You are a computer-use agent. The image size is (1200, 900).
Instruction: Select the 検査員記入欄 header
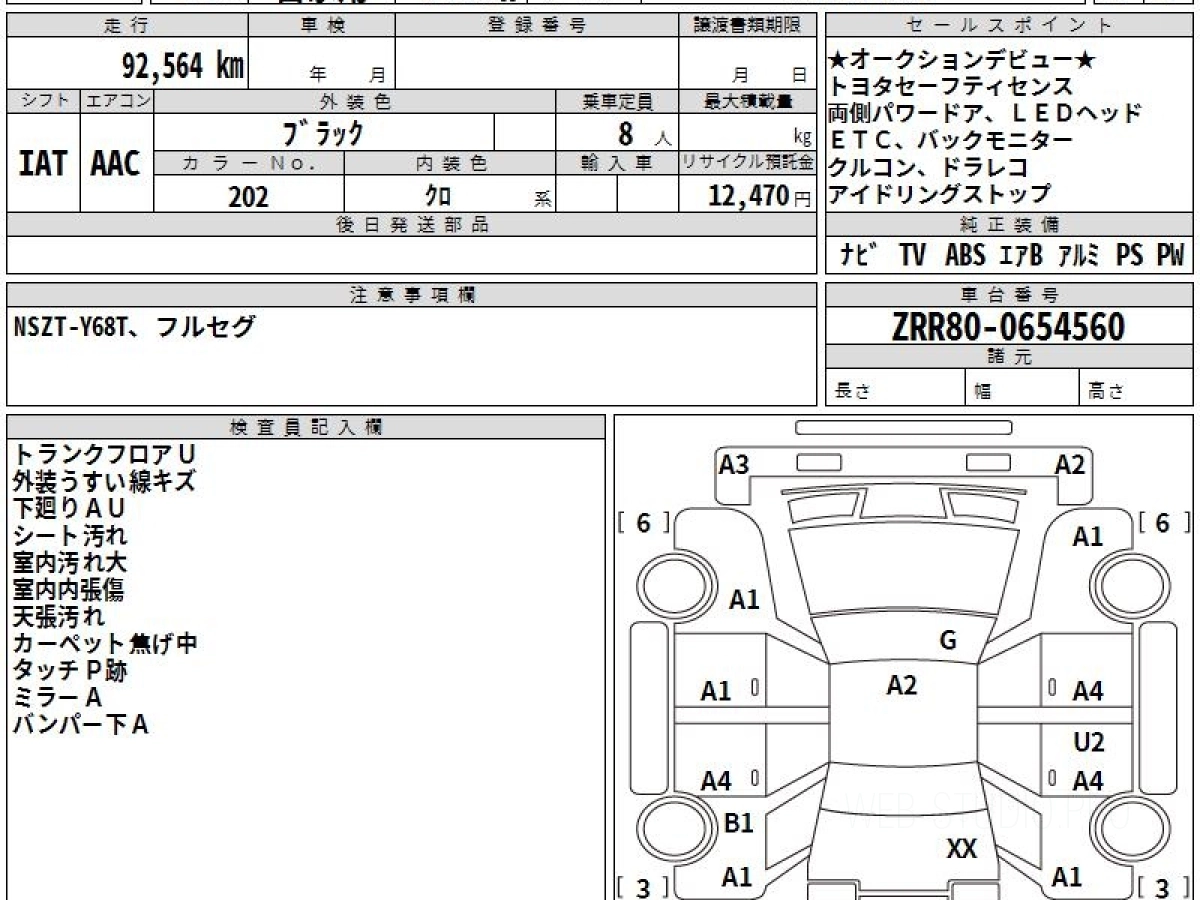click(306, 427)
